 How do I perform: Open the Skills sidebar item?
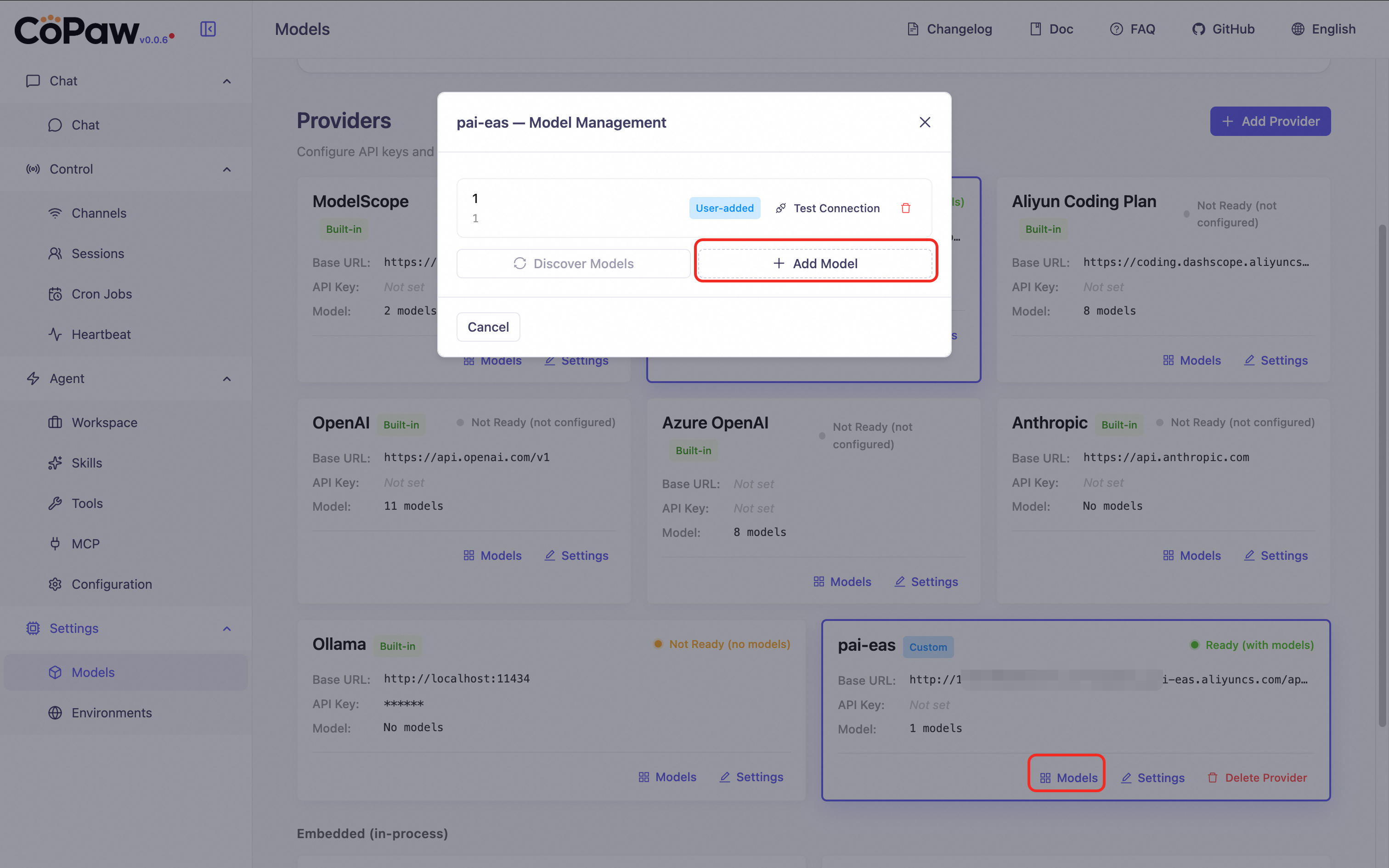click(x=87, y=463)
